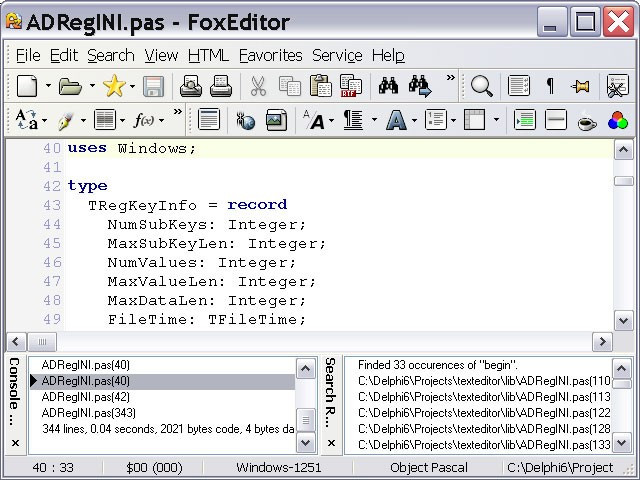Screen dimensions: 640x480
Task: Click the list icon in HTML toolbar
Action: [x=436, y=120]
